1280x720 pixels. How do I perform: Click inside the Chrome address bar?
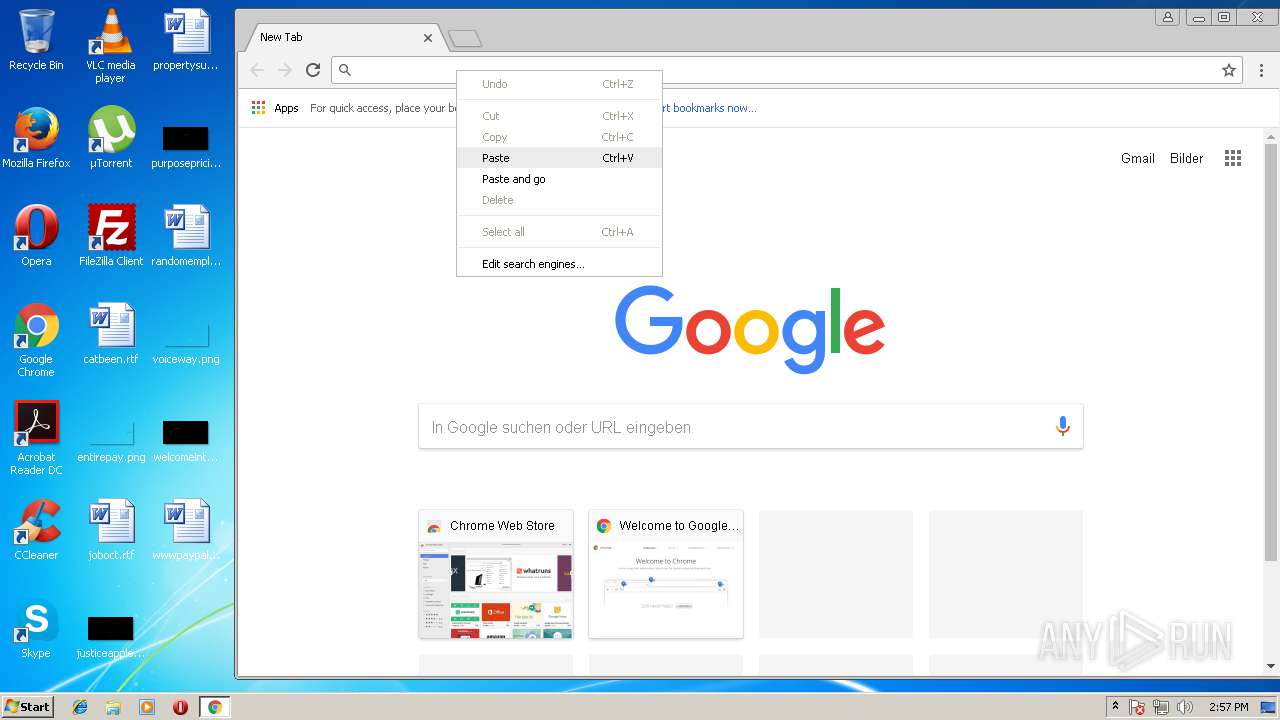pyautogui.click(x=785, y=70)
